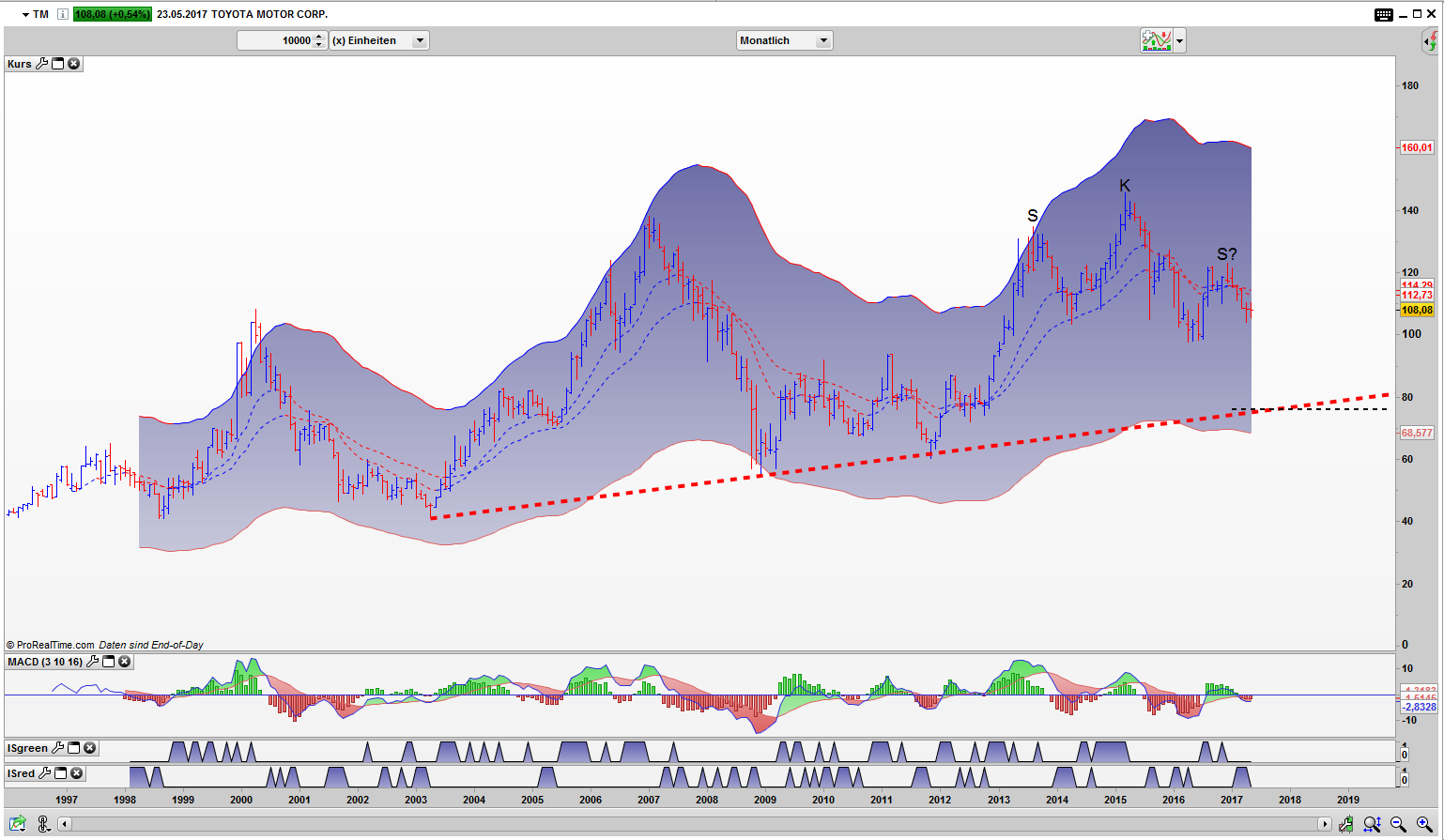Viewport: 1444px width, 840px height.
Task: Click the add indicator chart icon
Action: point(1157,40)
